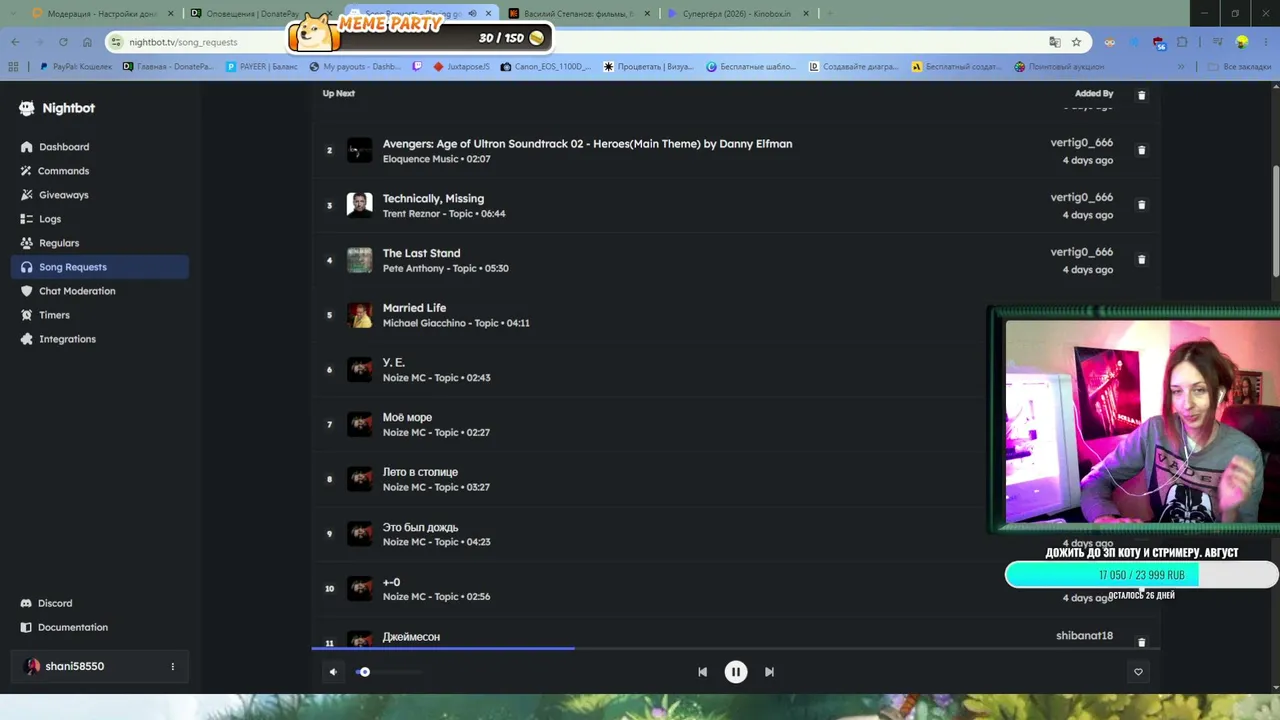
Task: Open the PayPal Кошелек bookmark
Action: click(76, 67)
